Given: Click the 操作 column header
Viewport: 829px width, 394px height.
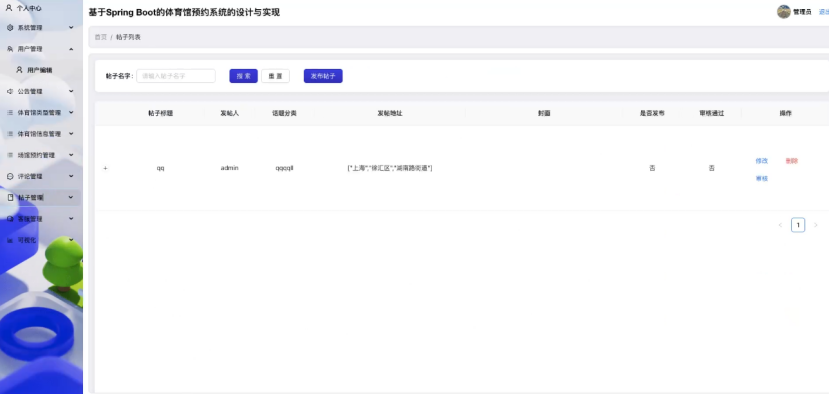Looking at the screenshot, I should coord(786,113).
